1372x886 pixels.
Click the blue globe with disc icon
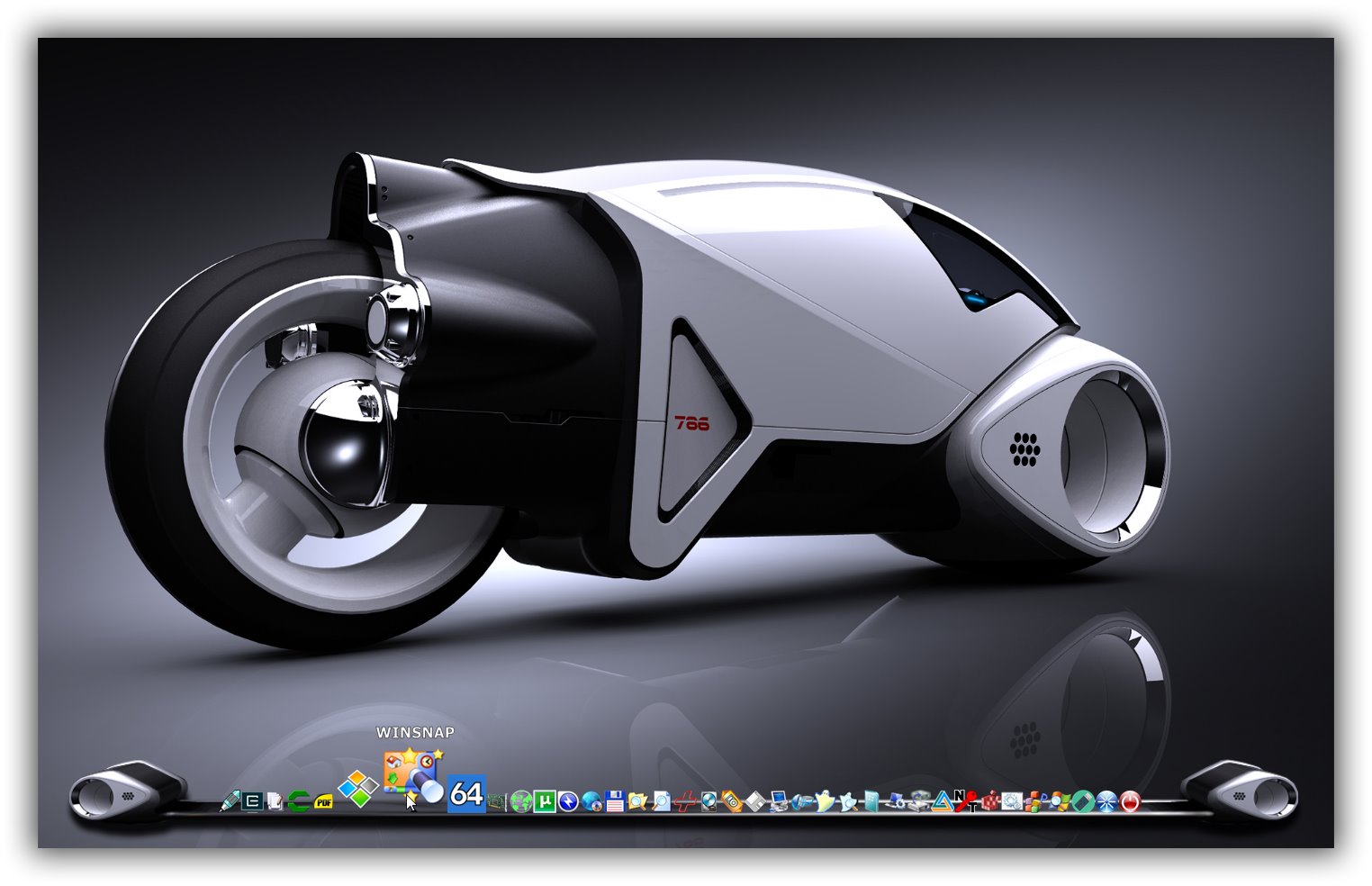click(591, 801)
